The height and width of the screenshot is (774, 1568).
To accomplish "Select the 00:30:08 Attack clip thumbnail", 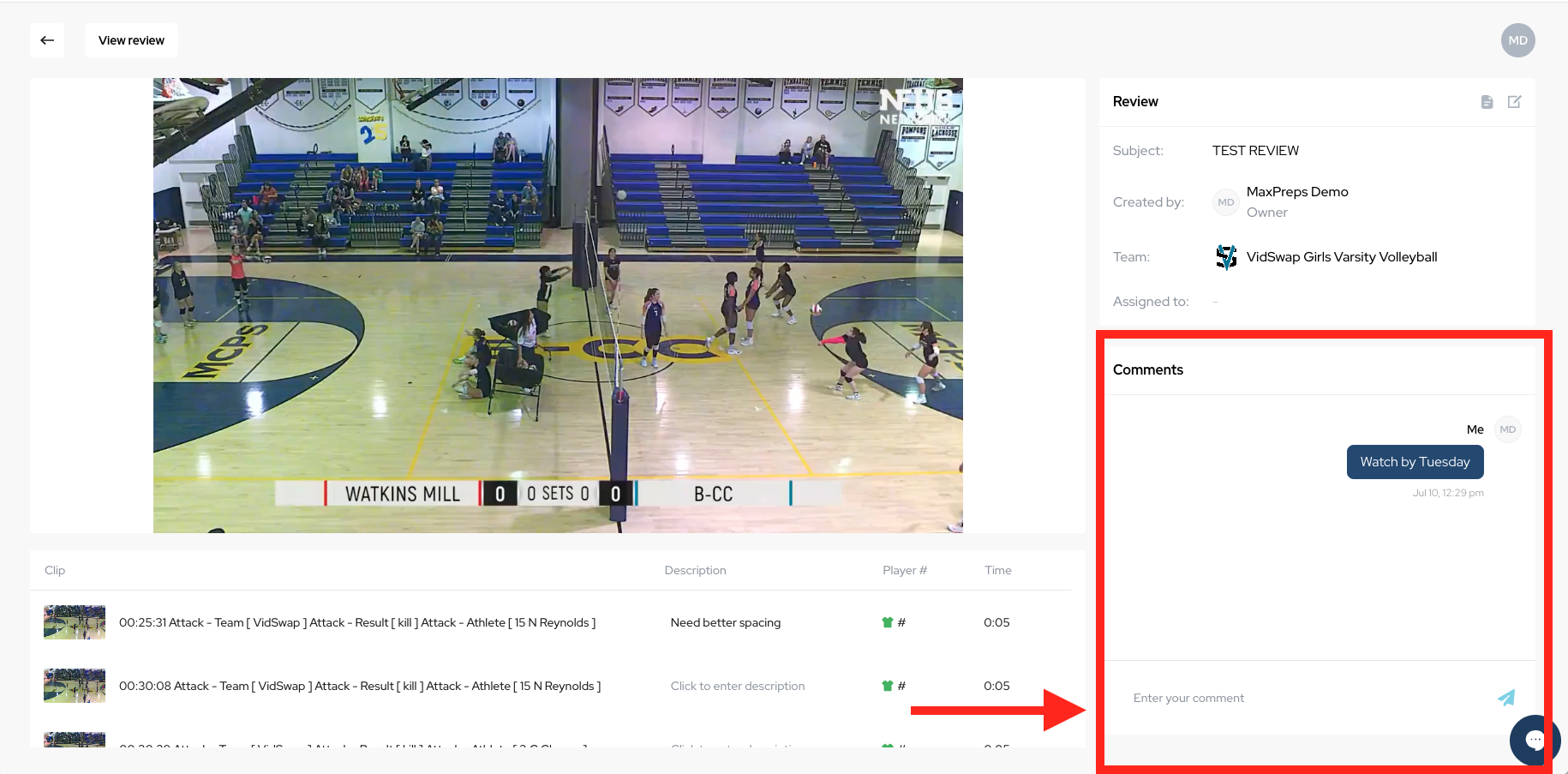I will (x=75, y=686).
